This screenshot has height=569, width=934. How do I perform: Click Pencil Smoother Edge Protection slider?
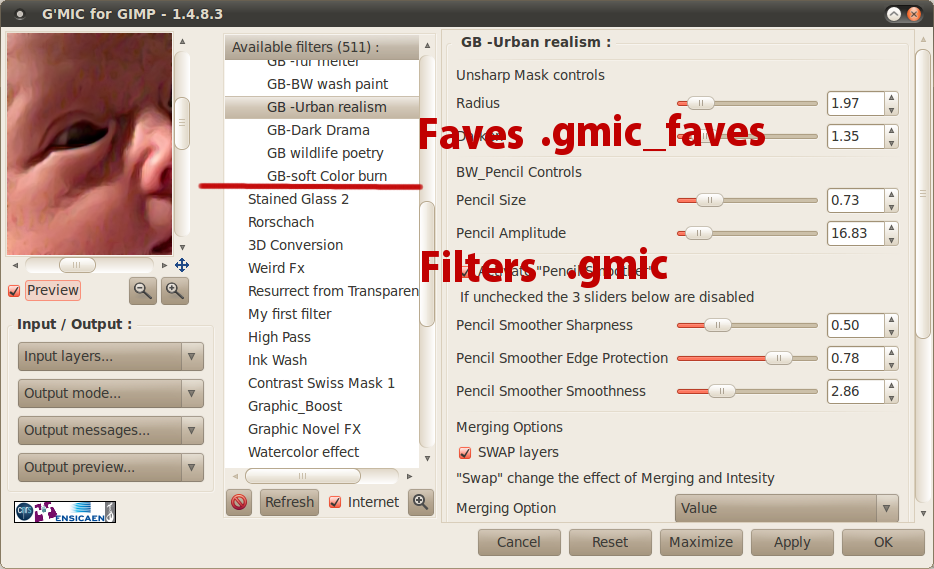(747, 359)
